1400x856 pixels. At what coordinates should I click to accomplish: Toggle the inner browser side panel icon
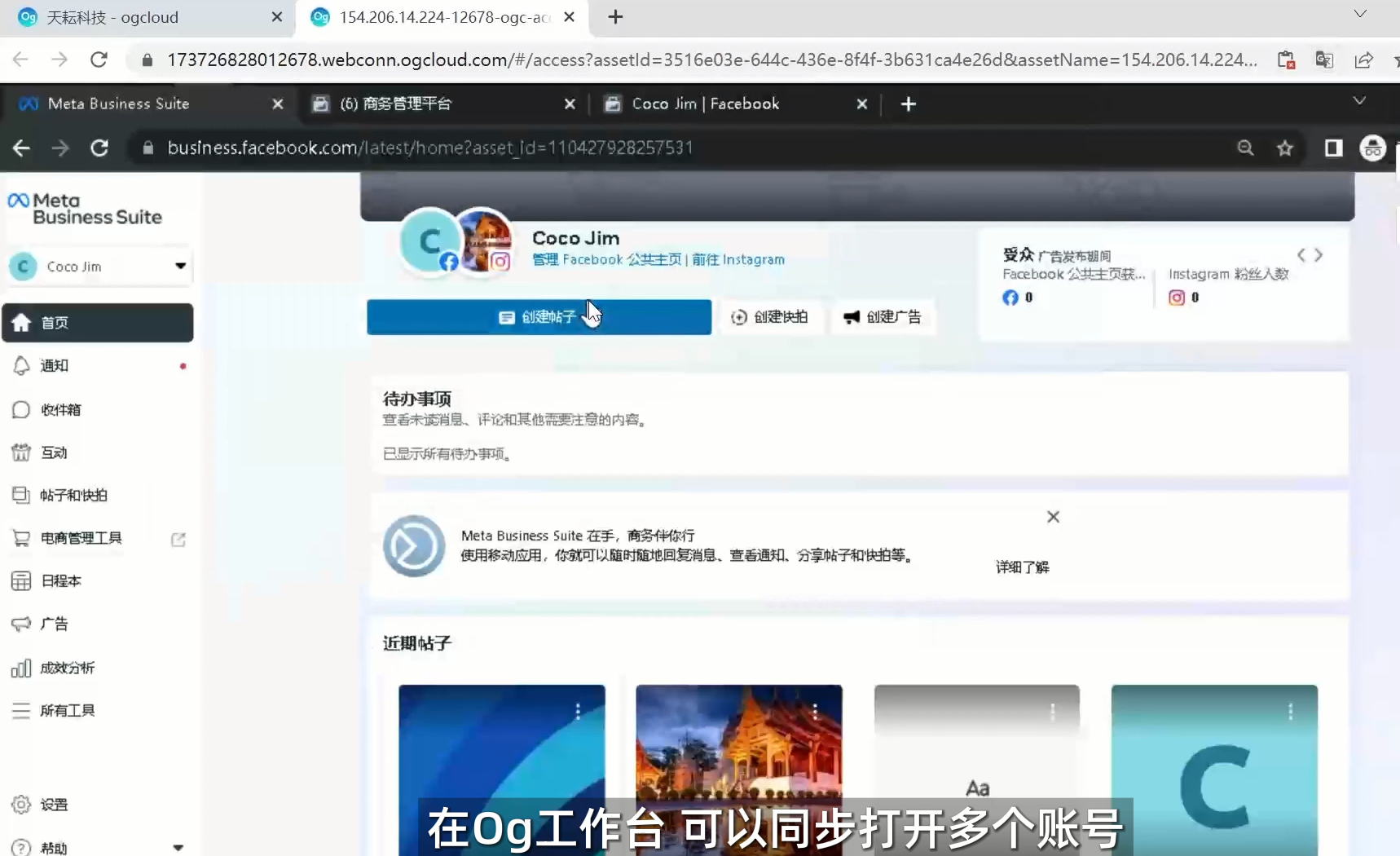click(x=1333, y=148)
